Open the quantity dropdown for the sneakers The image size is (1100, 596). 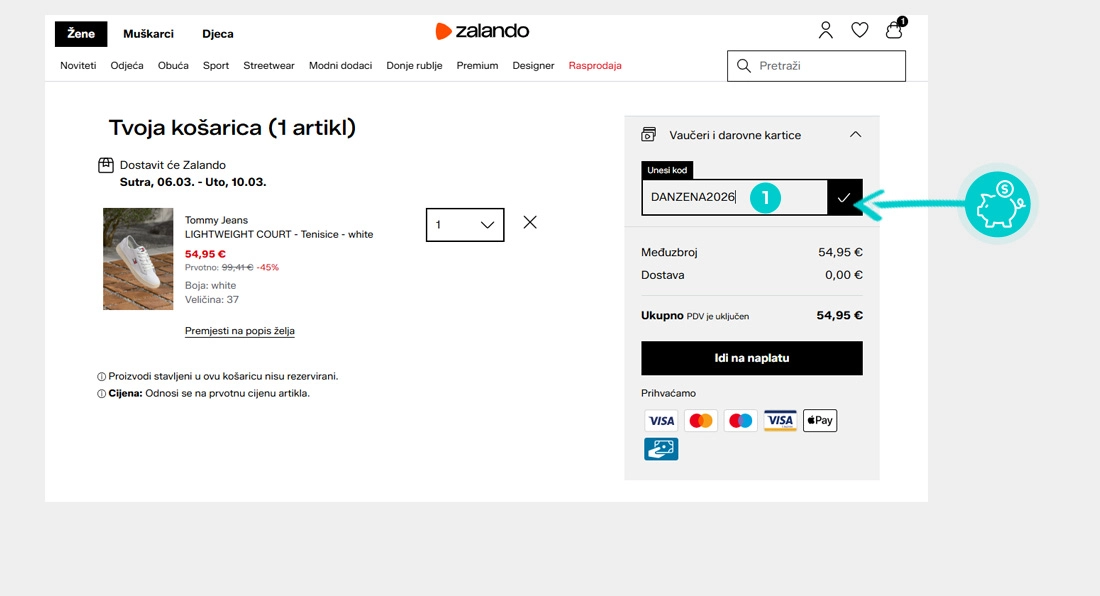tap(486, 224)
